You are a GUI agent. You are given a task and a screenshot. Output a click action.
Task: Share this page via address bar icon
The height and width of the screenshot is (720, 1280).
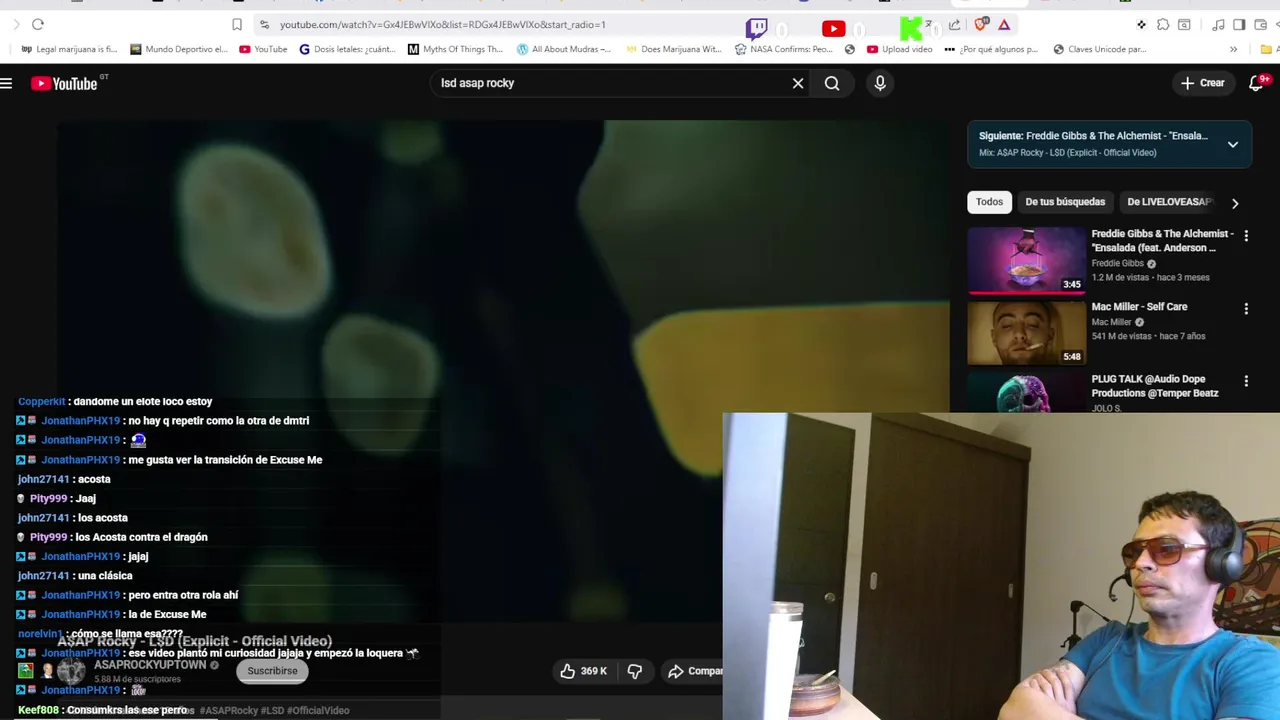point(954,24)
